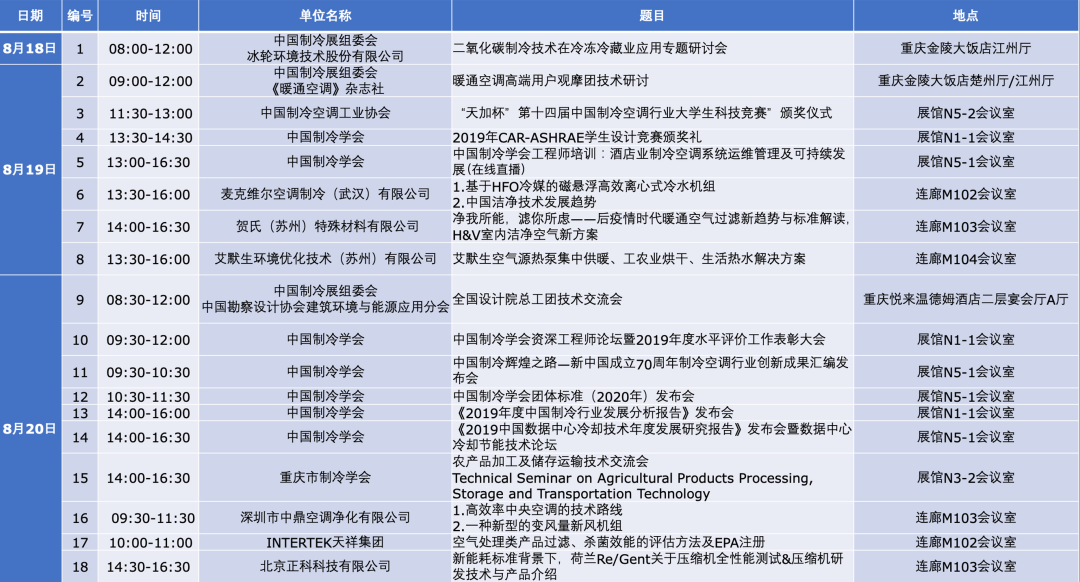Select the "重庆市制冷学会" cell
1080x582 pixels.
[325, 477]
